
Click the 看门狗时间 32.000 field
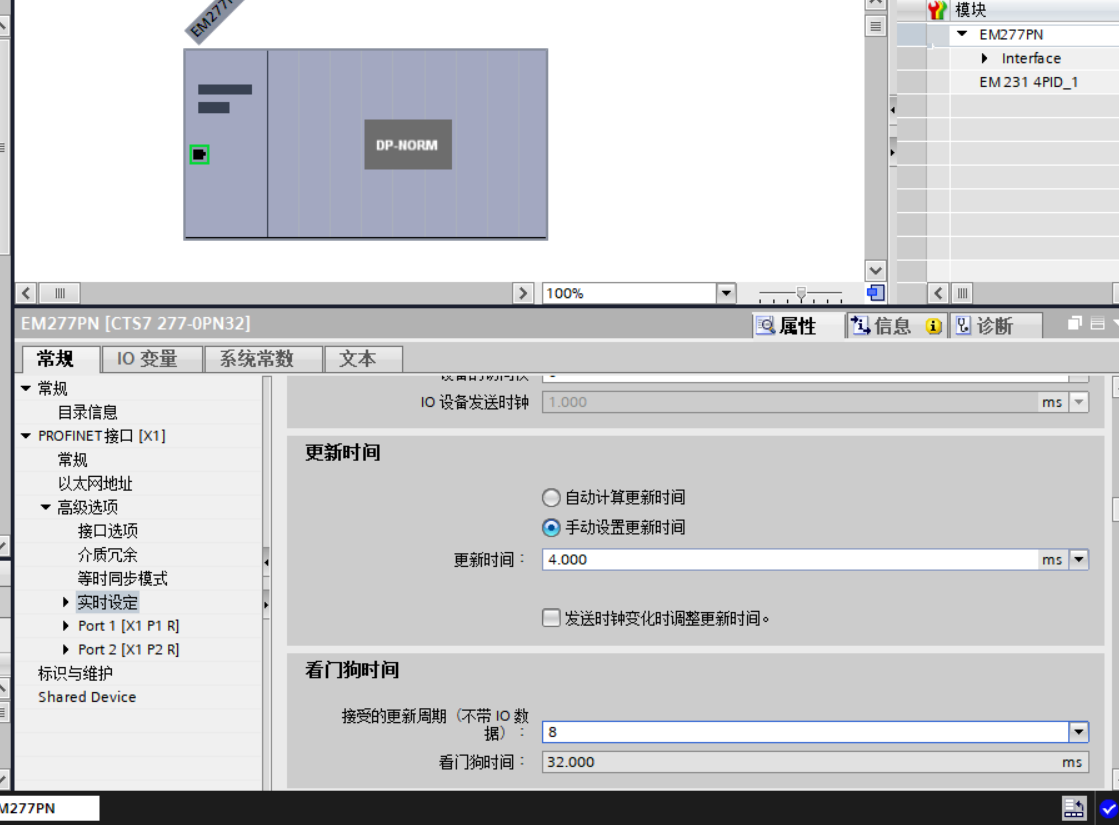[815, 762]
